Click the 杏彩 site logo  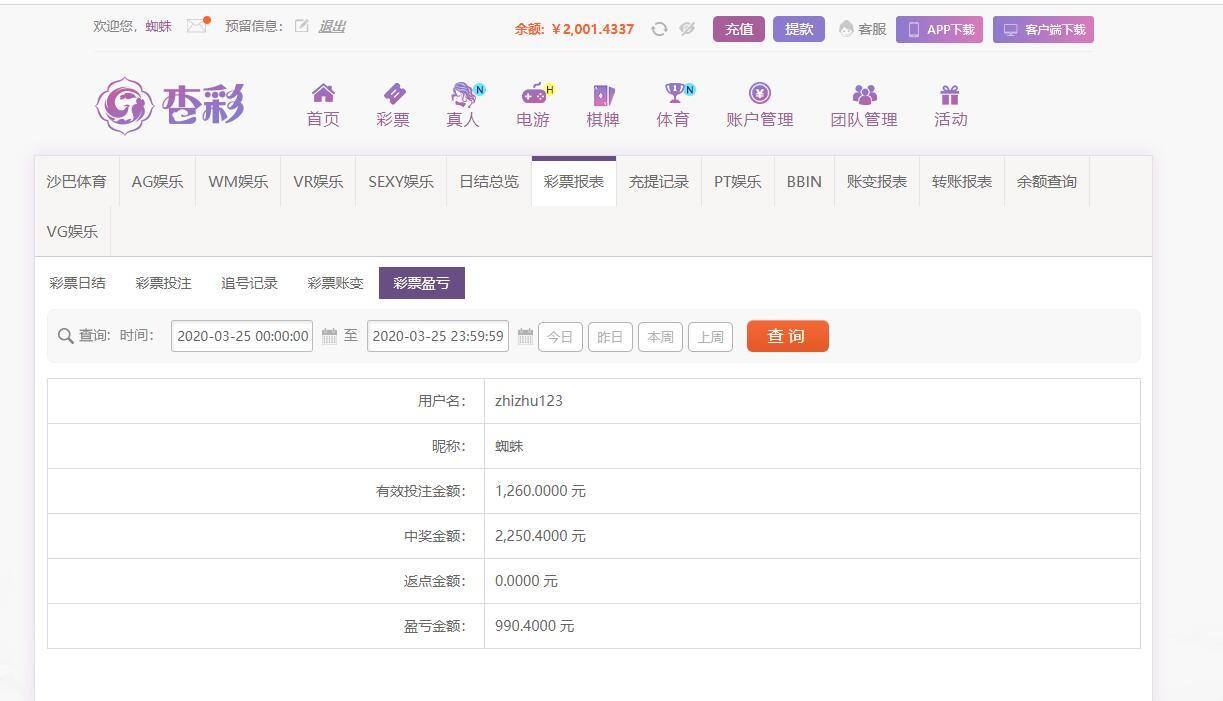(170, 104)
